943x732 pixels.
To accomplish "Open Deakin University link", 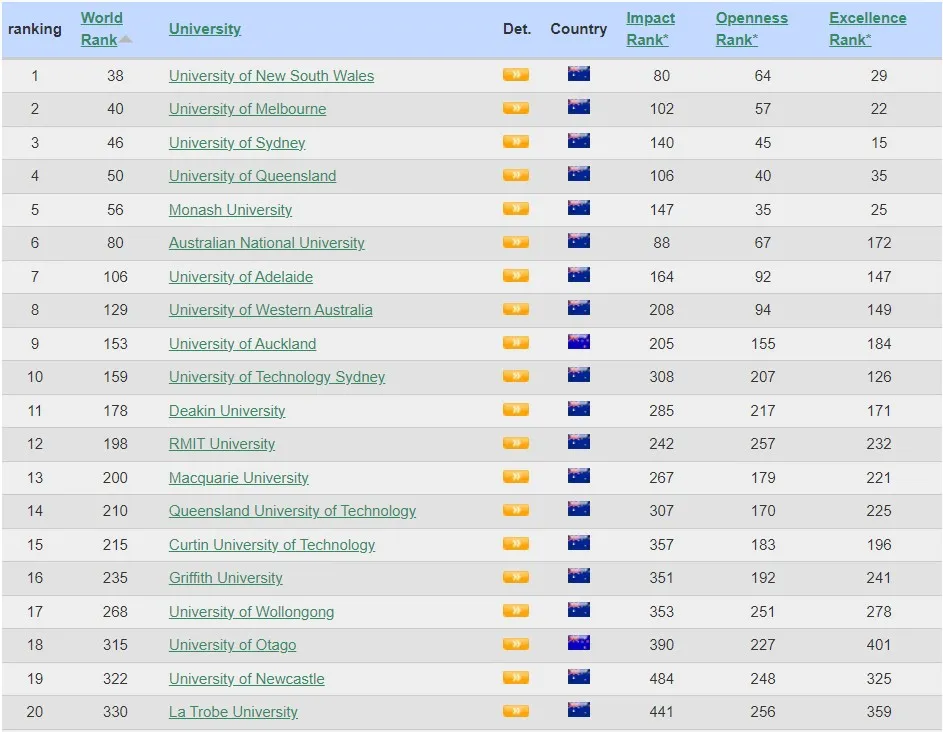I will tap(227, 411).
